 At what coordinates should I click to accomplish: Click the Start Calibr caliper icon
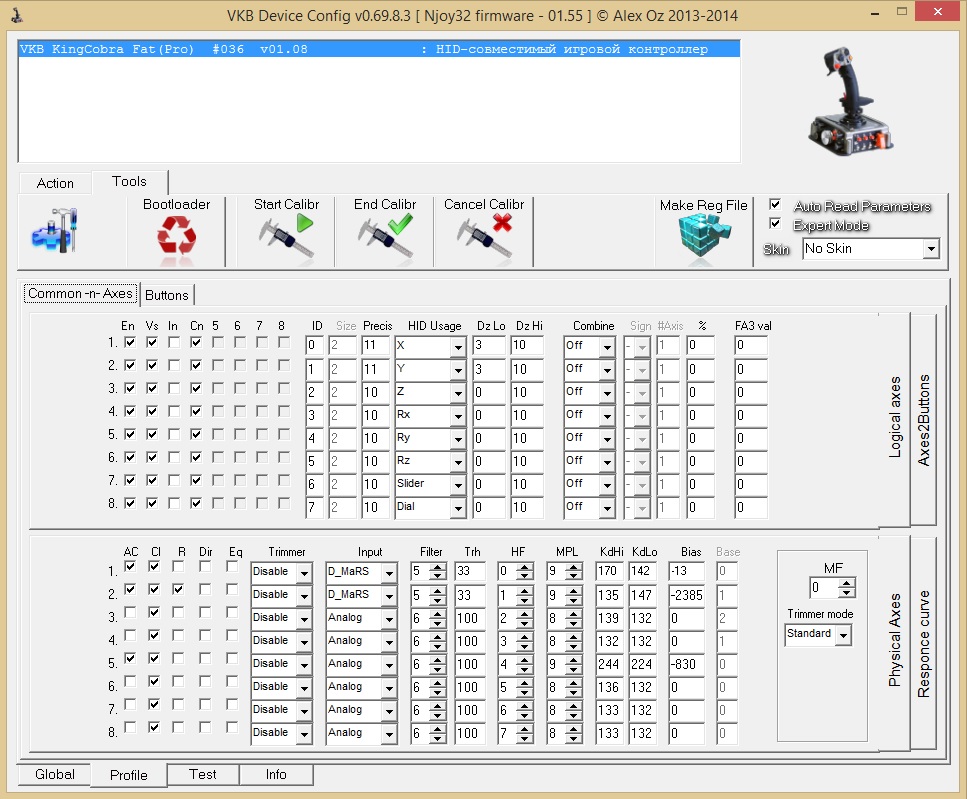pyautogui.click(x=286, y=236)
